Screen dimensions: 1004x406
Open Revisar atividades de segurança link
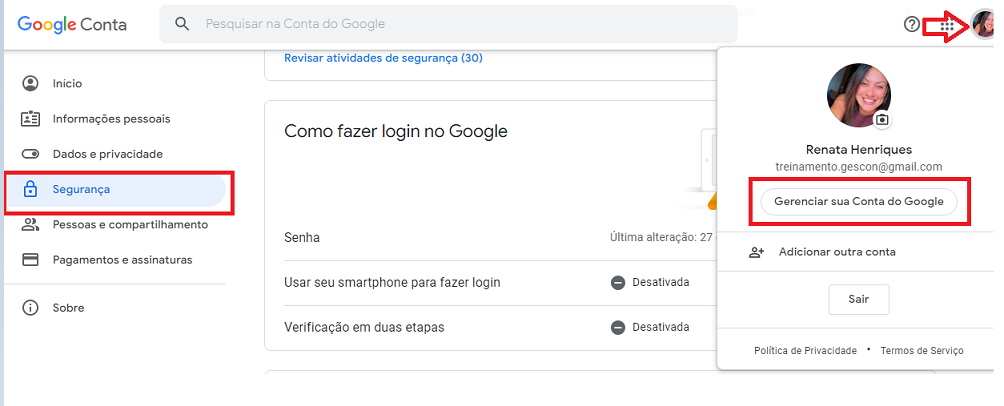point(383,58)
